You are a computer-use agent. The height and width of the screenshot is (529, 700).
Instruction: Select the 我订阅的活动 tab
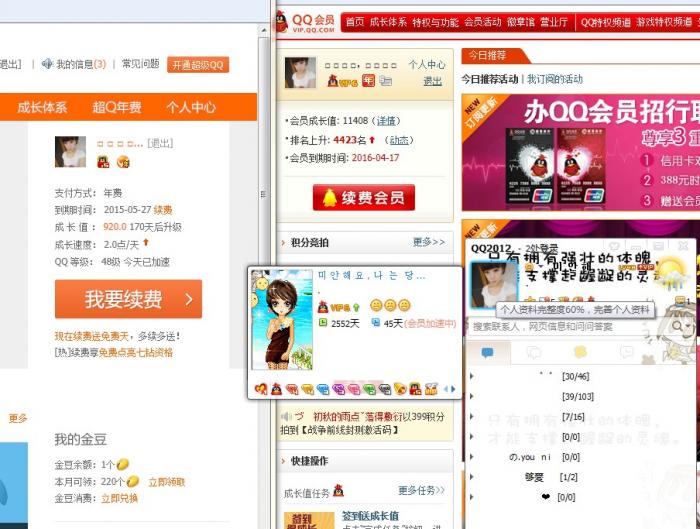point(555,79)
